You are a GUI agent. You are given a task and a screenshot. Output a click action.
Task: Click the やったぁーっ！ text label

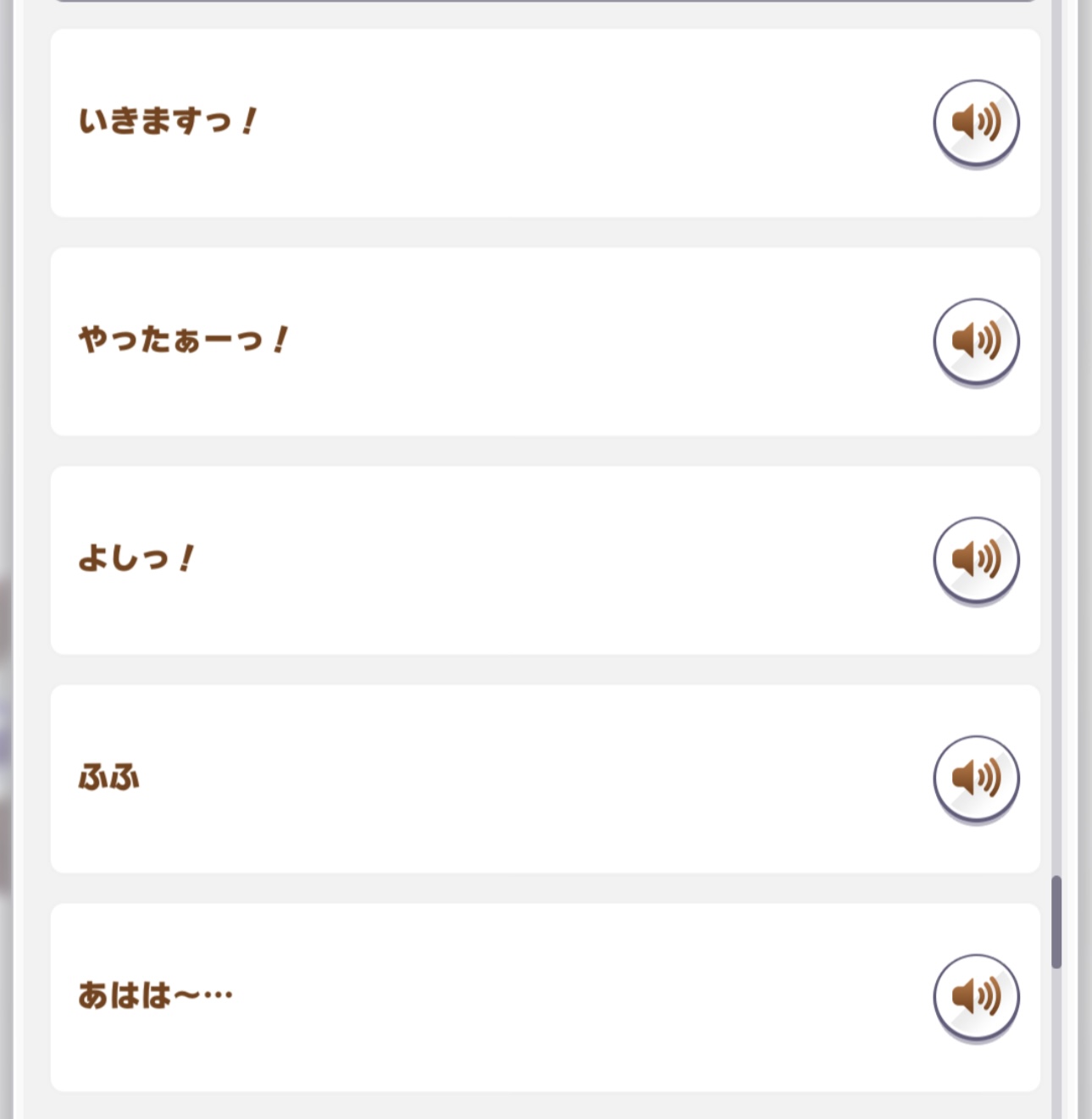click(184, 340)
